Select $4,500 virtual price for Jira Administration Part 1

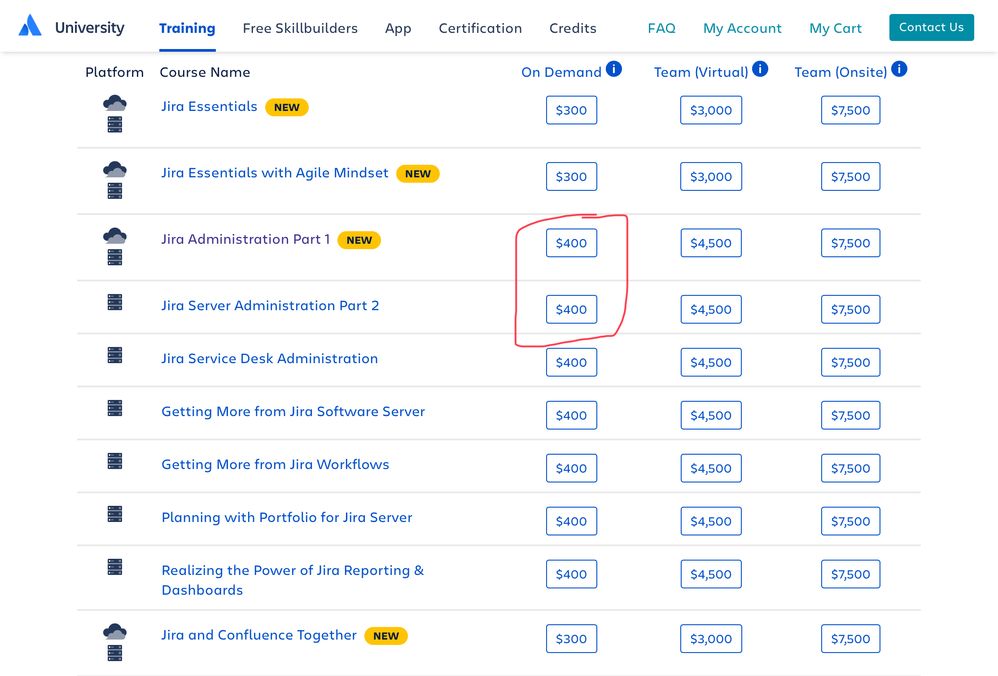tap(711, 243)
